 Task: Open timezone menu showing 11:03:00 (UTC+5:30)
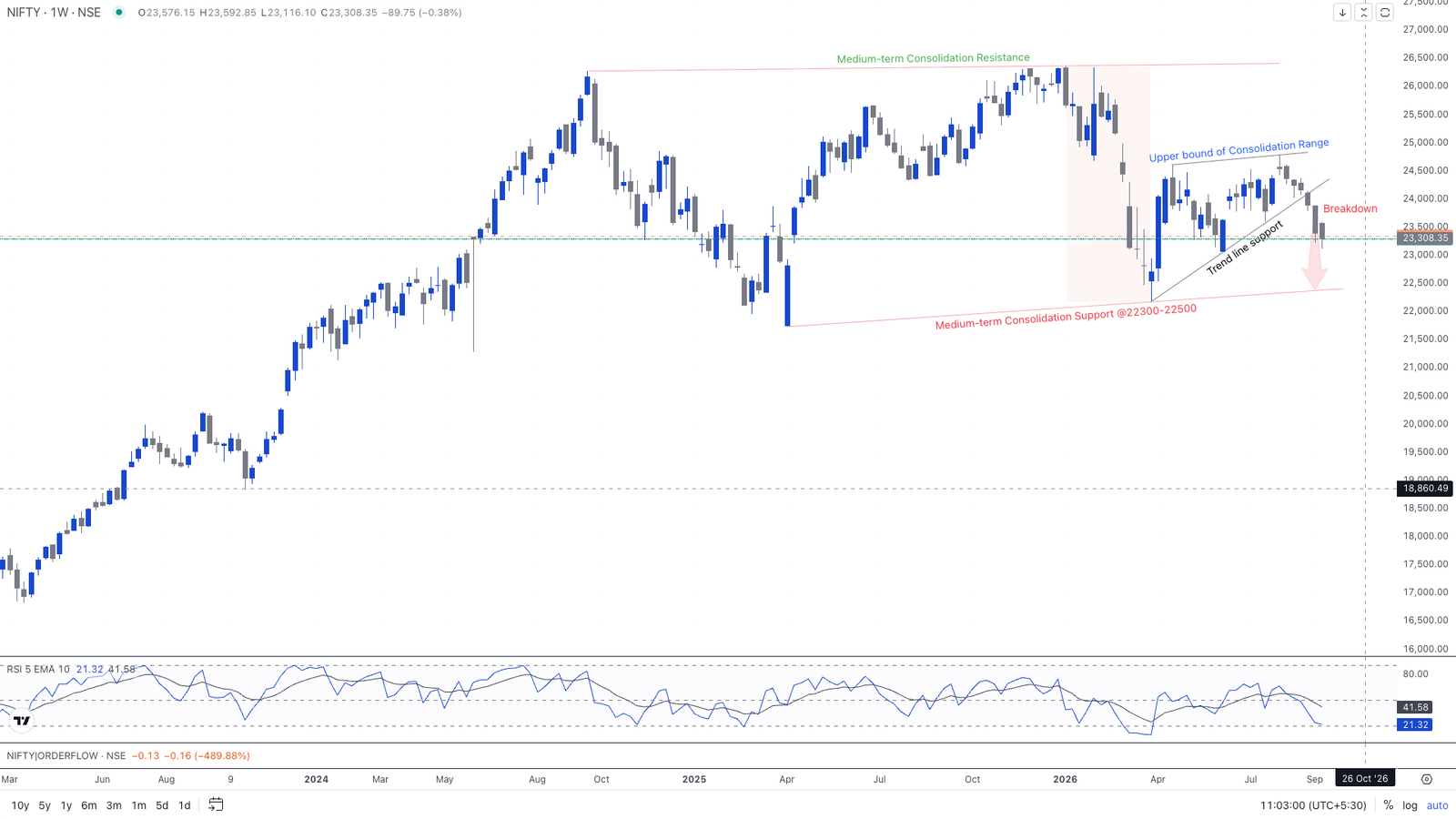pyautogui.click(x=1313, y=805)
